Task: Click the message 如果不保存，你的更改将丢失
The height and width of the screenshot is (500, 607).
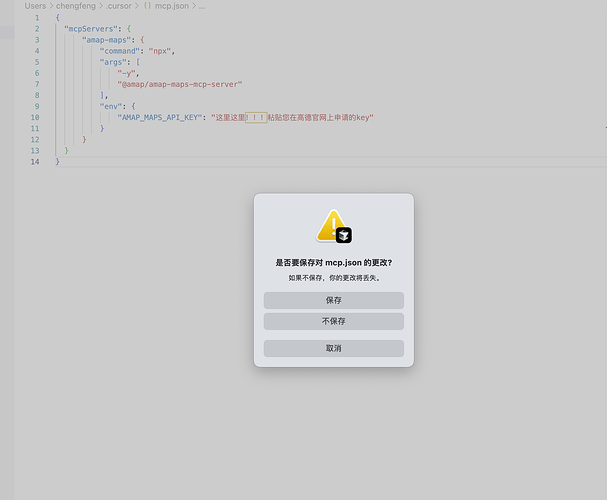Action: (334, 278)
